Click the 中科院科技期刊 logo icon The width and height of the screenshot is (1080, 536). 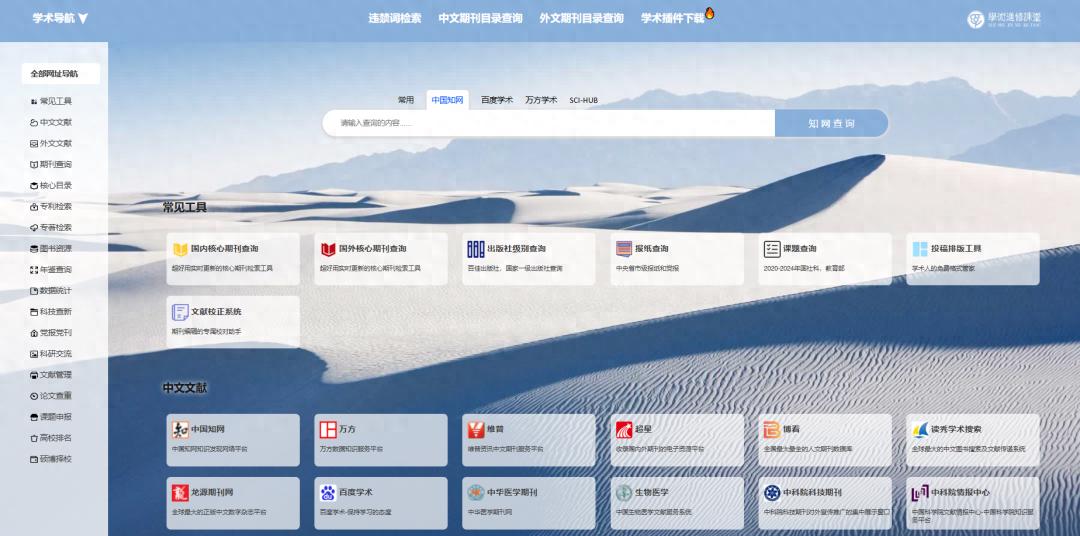(772, 493)
